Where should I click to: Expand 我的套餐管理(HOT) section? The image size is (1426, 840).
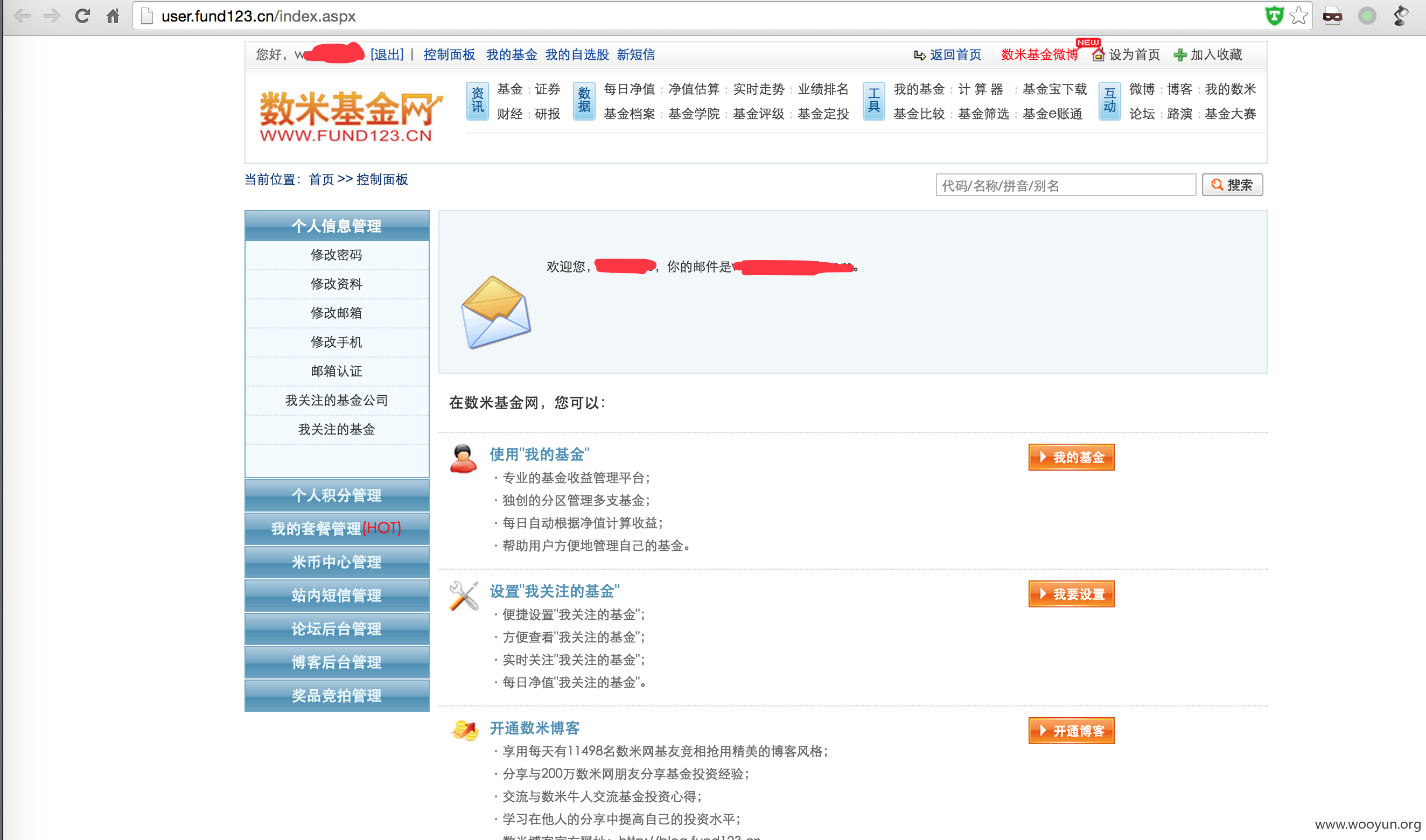337,529
